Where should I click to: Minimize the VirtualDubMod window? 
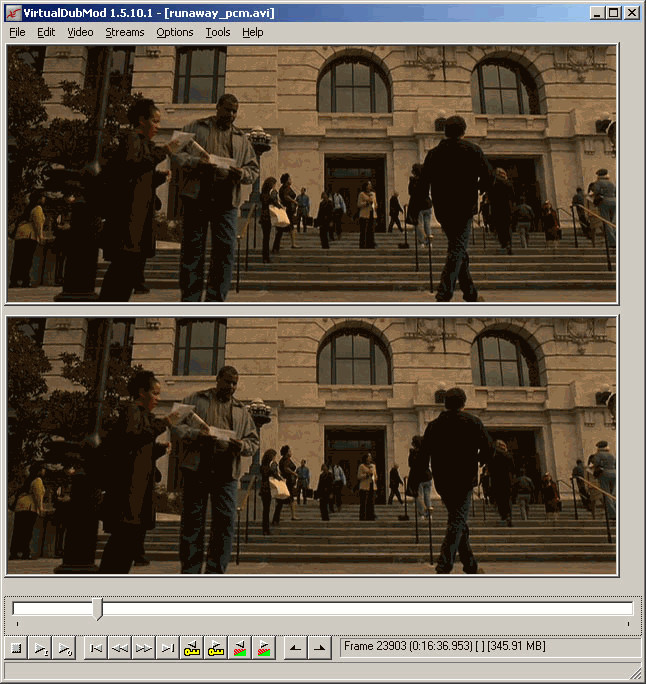pyautogui.click(x=597, y=13)
